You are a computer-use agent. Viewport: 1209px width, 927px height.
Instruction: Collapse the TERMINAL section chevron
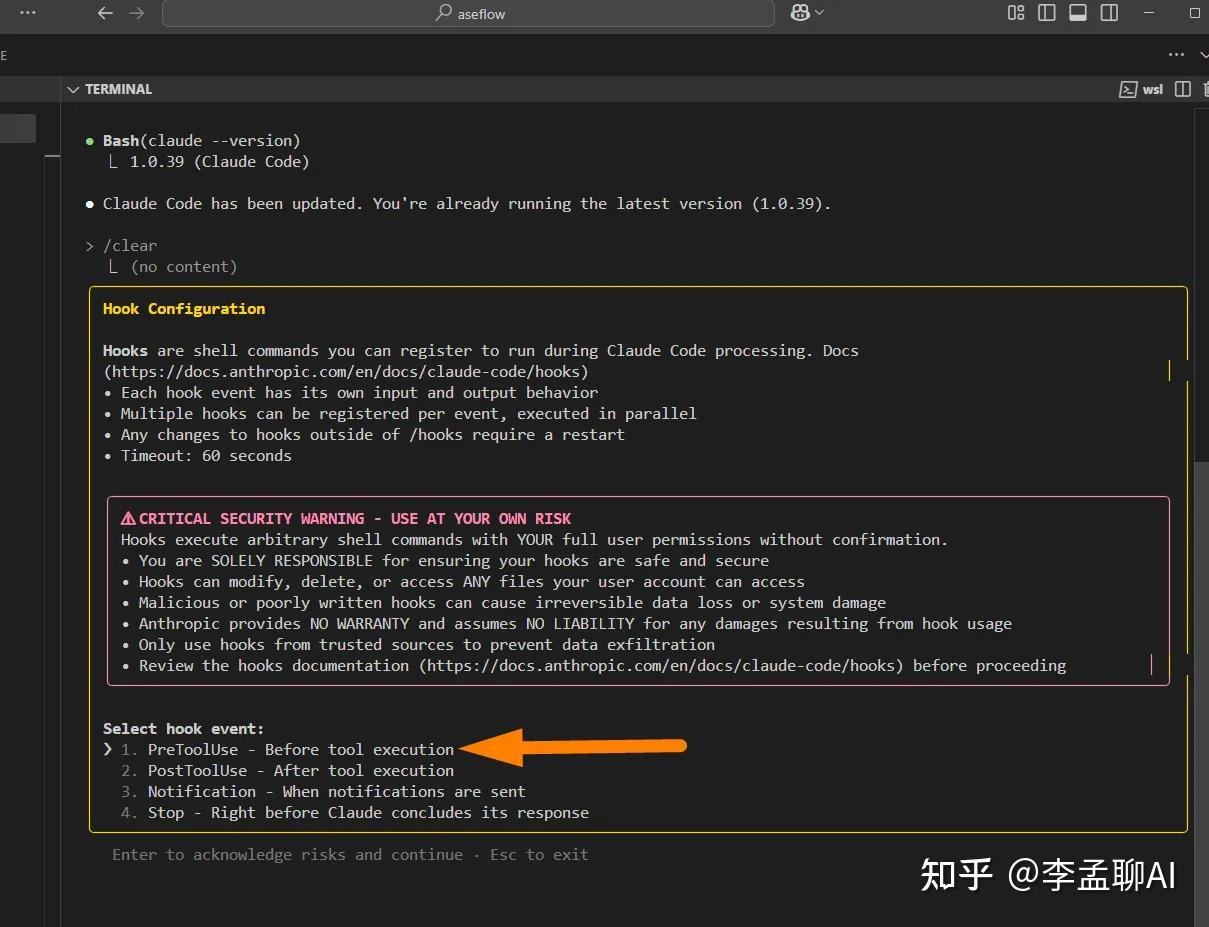tap(73, 89)
